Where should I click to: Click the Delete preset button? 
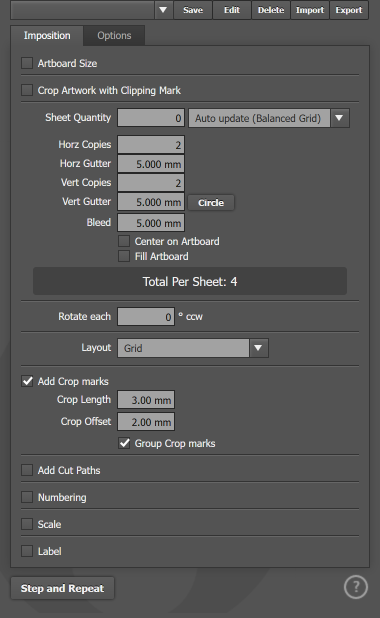(271, 10)
